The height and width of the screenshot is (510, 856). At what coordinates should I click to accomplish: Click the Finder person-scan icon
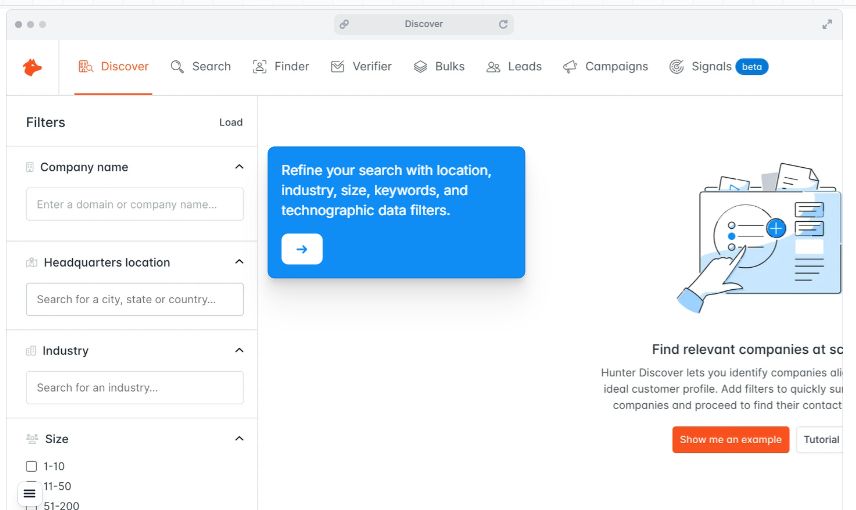point(259,67)
